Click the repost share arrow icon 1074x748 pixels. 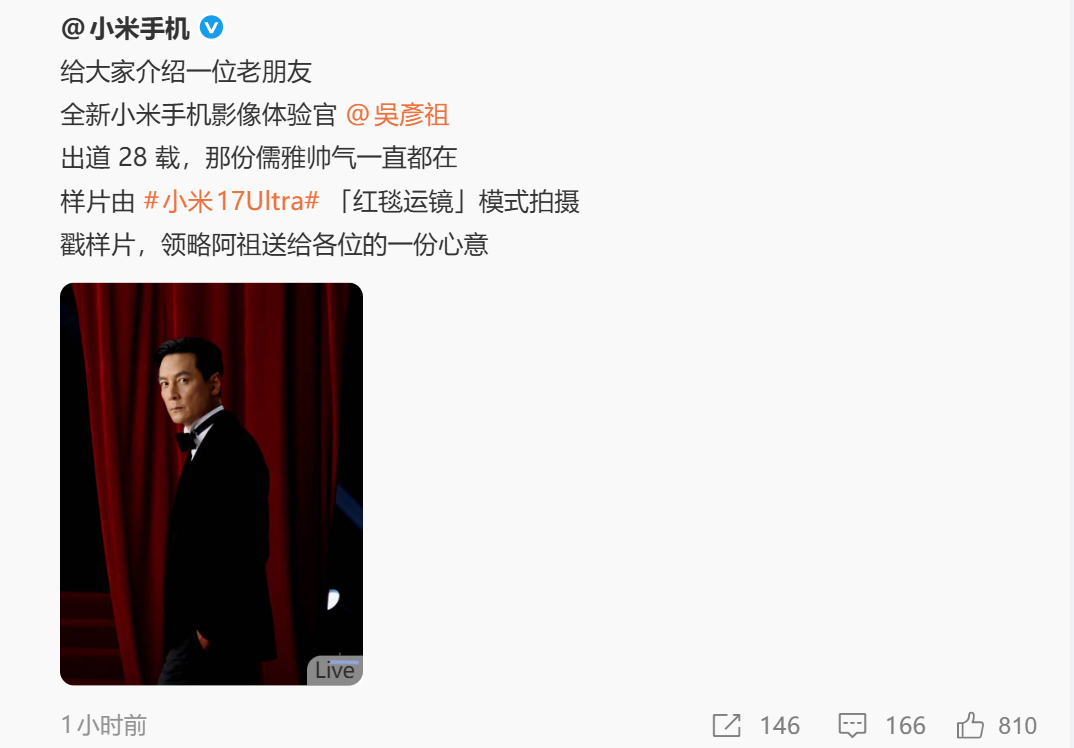[x=726, y=725]
